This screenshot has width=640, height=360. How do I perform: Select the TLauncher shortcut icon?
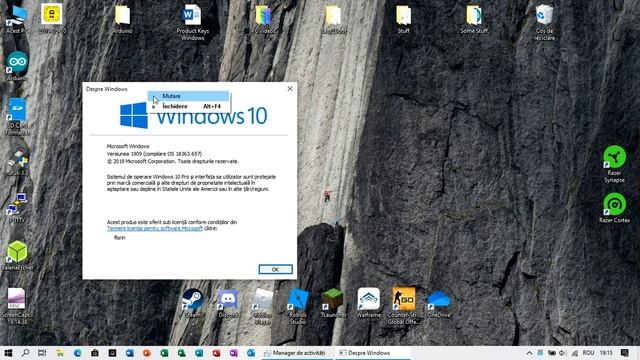[x=333, y=303]
